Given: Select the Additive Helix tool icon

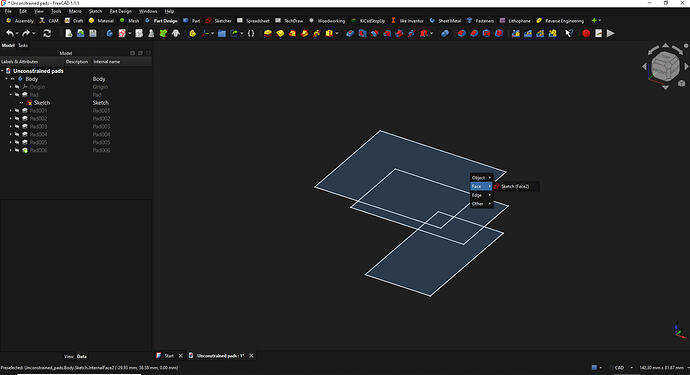Looking at the screenshot, I should [x=317, y=33].
